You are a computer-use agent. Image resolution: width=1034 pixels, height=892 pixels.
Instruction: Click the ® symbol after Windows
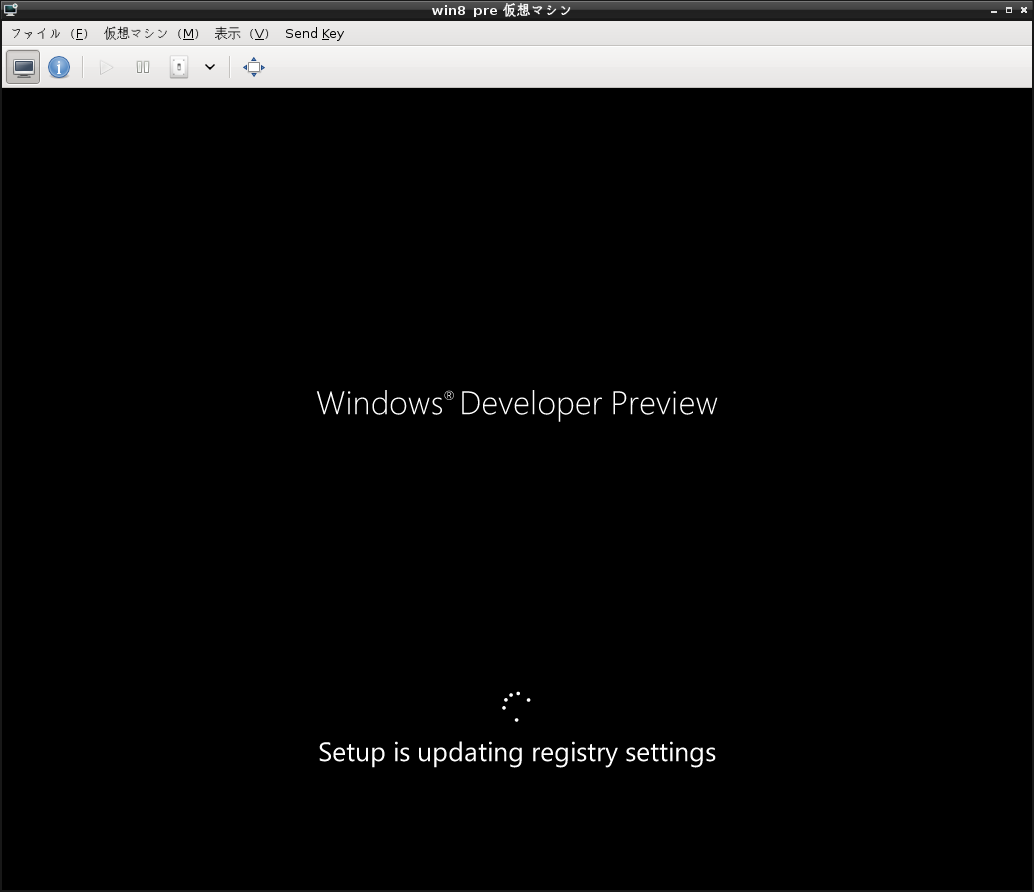tap(449, 395)
